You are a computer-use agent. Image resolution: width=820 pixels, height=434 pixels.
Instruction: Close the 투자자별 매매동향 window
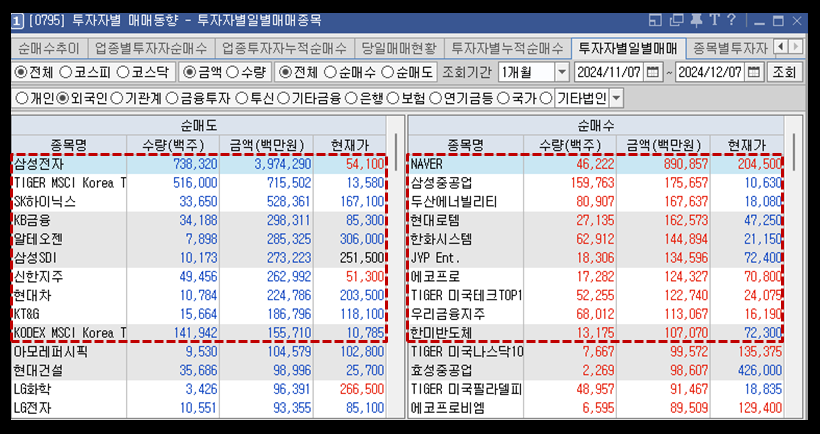(x=797, y=21)
